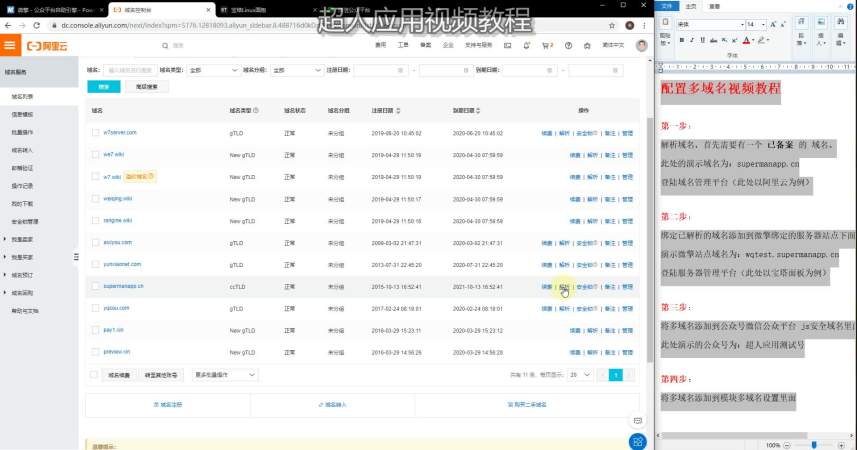Image resolution: width=857 pixels, height=450 pixels.
Task: Open the Chrome three-dot menu
Action: pyautogui.click(x=644, y=25)
